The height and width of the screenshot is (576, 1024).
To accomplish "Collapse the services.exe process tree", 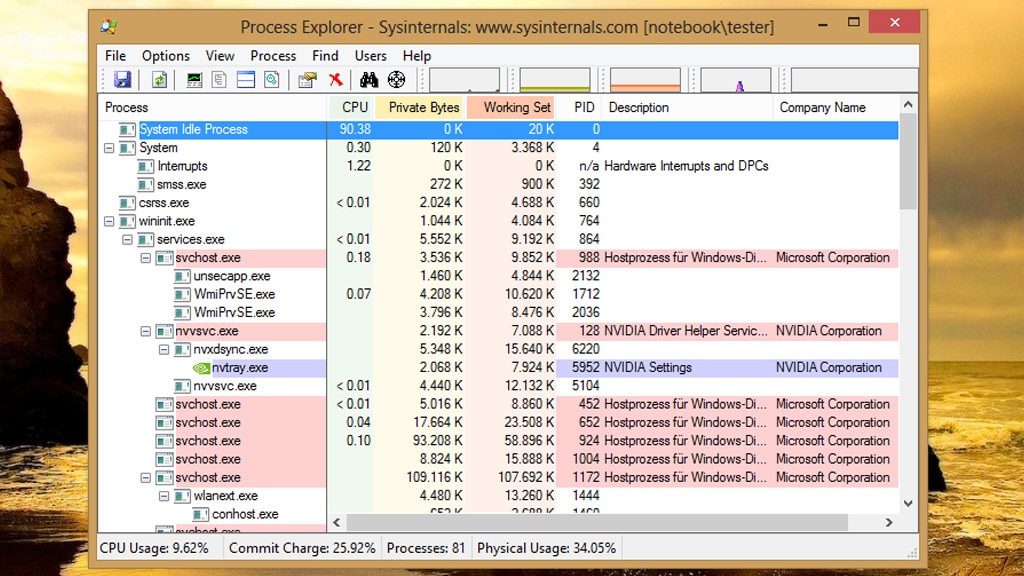I will (x=127, y=239).
